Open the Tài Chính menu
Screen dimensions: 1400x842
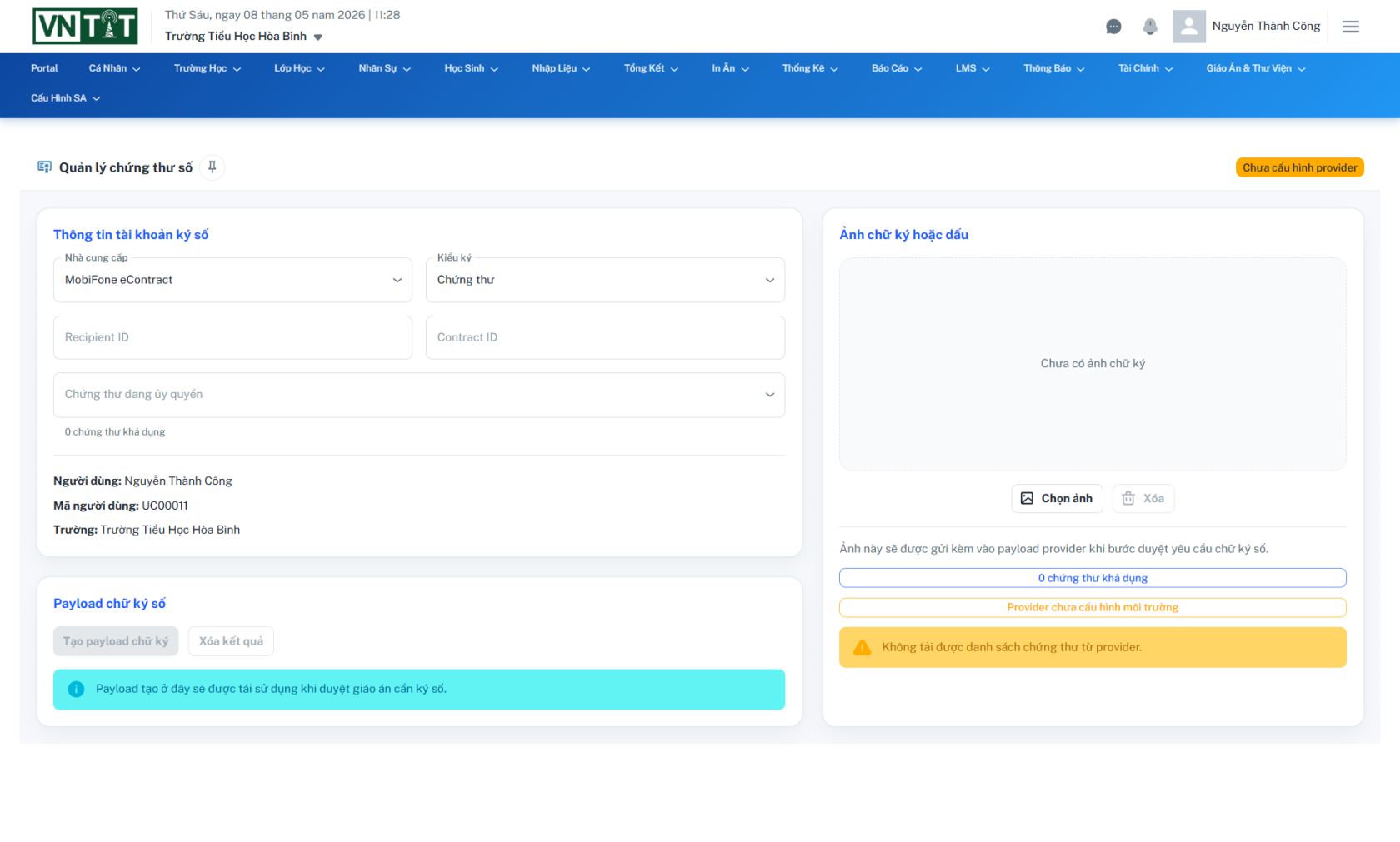pos(1146,68)
